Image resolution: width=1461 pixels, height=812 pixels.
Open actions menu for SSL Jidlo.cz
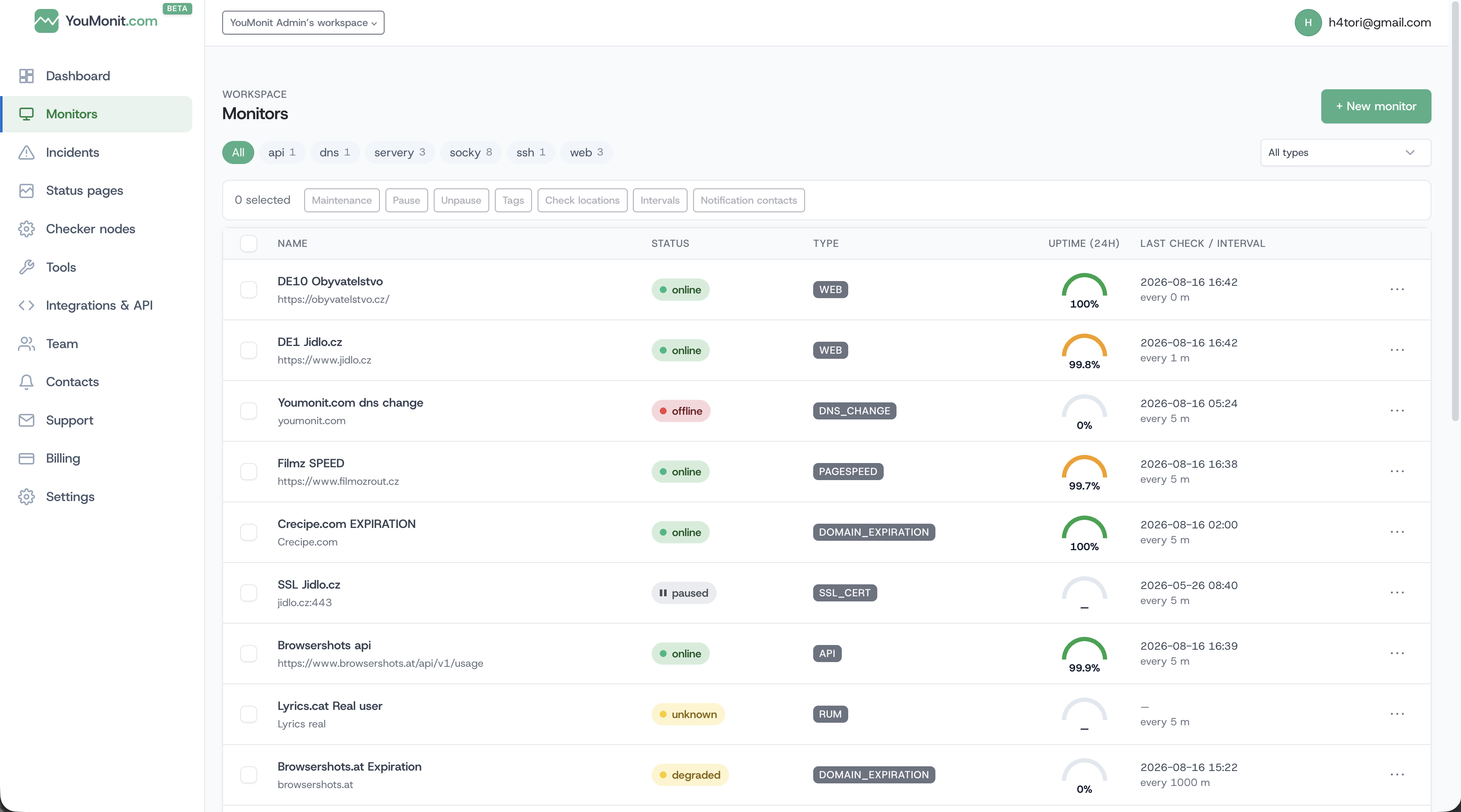click(1397, 592)
